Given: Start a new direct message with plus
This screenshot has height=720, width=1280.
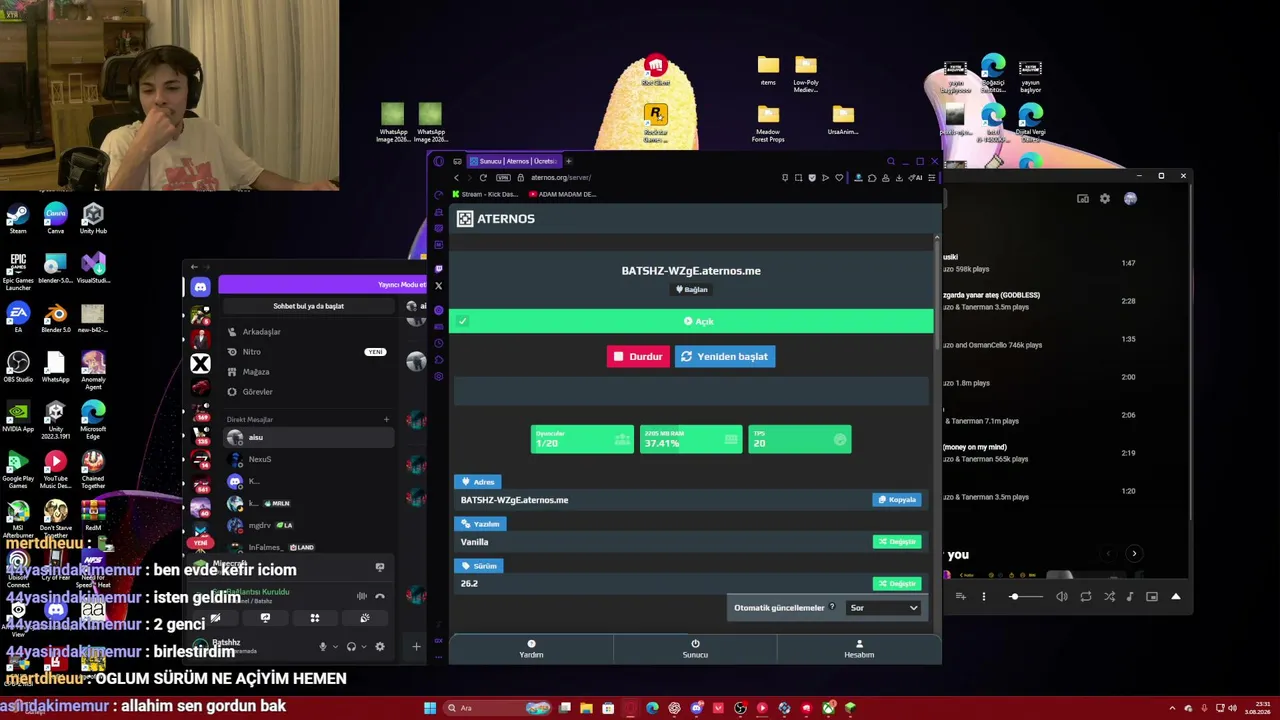Looking at the screenshot, I should coord(386,419).
